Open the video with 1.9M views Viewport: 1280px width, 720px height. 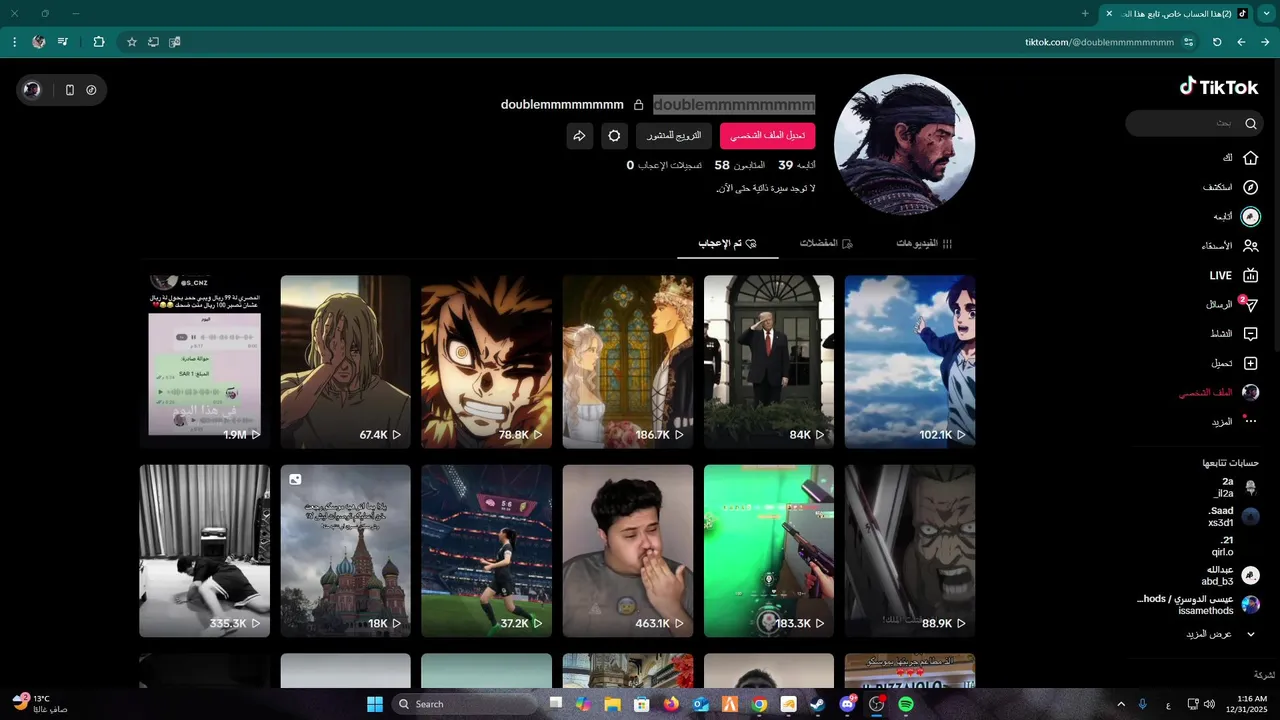click(x=205, y=361)
